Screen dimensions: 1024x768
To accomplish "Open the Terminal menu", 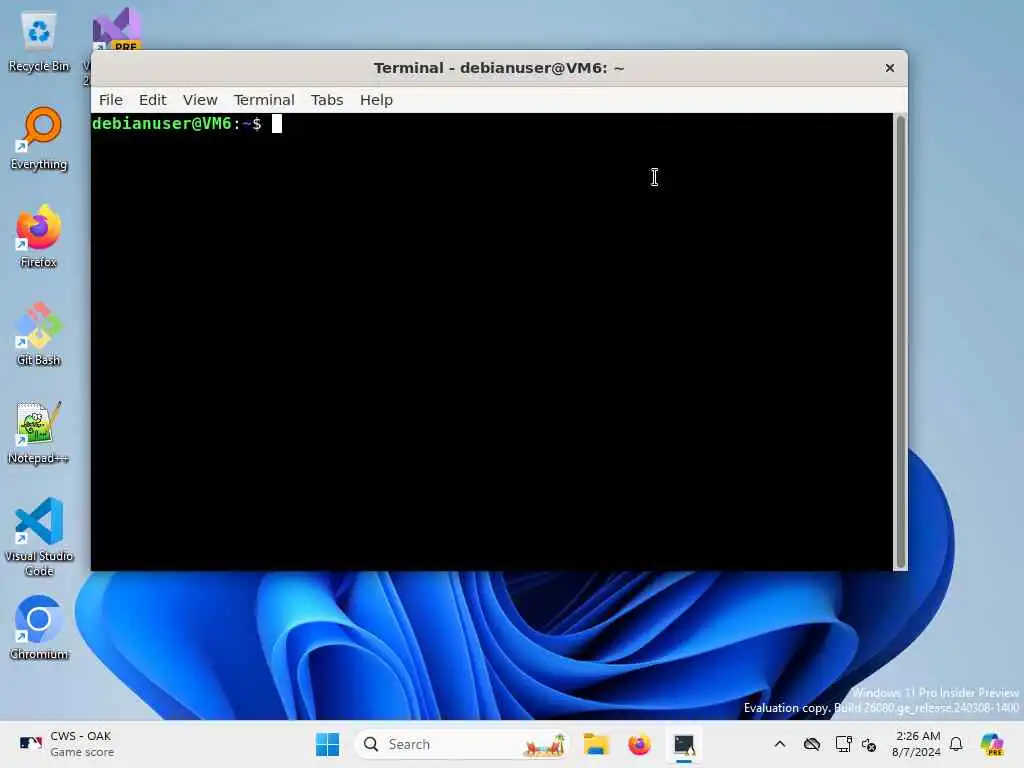I will point(264,100).
